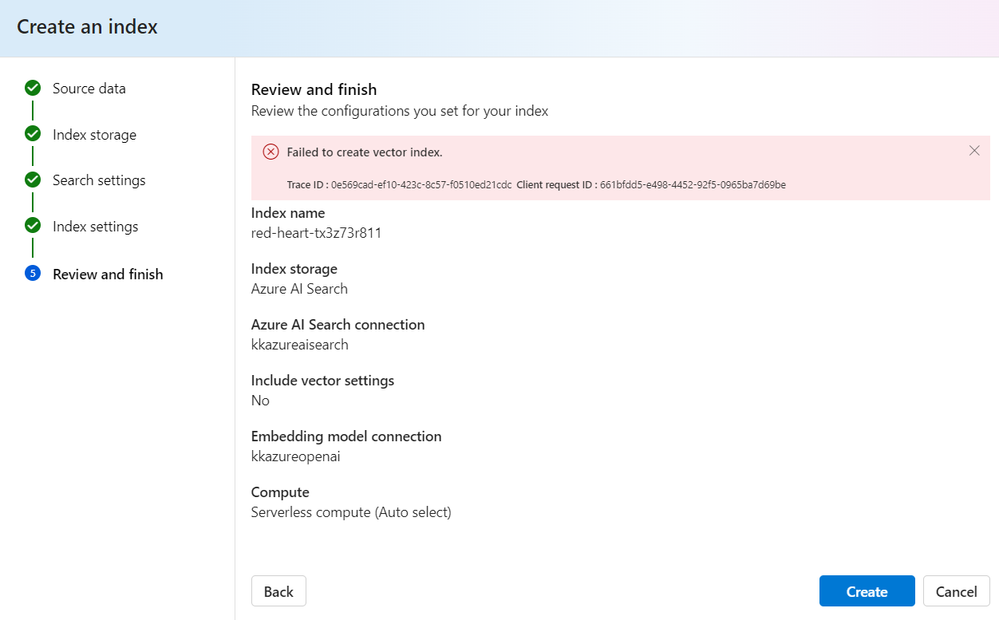Click the red error icon in banner

pyautogui.click(x=271, y=152)
